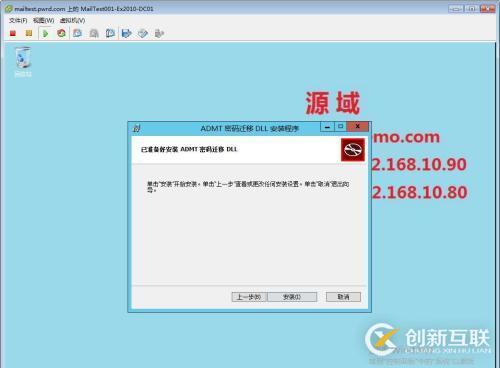Click the floppy drive connect toolbar icon
This screenshot has width=500, height=368.
pos(127,33)
